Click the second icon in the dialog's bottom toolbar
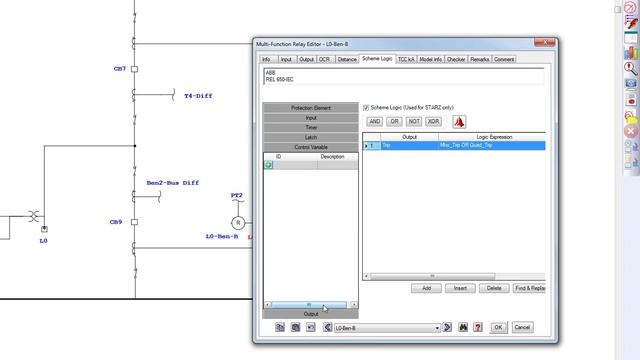The height and width of the screenshot is (360, 640). click(296, 327)
